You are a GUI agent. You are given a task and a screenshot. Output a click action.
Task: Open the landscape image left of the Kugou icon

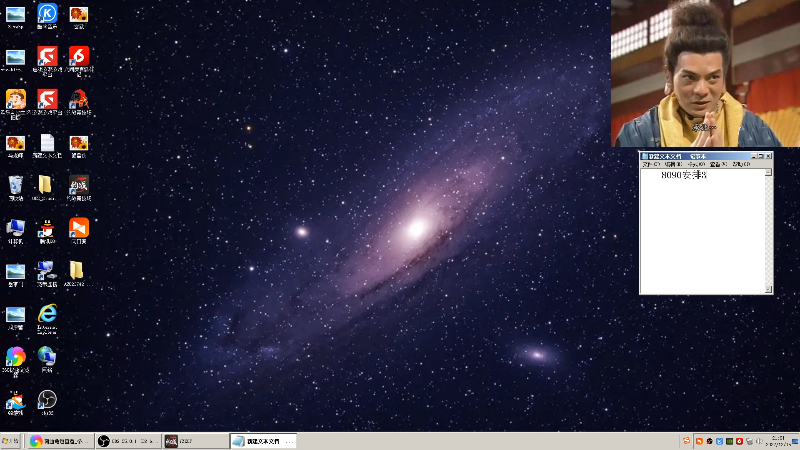[x=15, y=14]
